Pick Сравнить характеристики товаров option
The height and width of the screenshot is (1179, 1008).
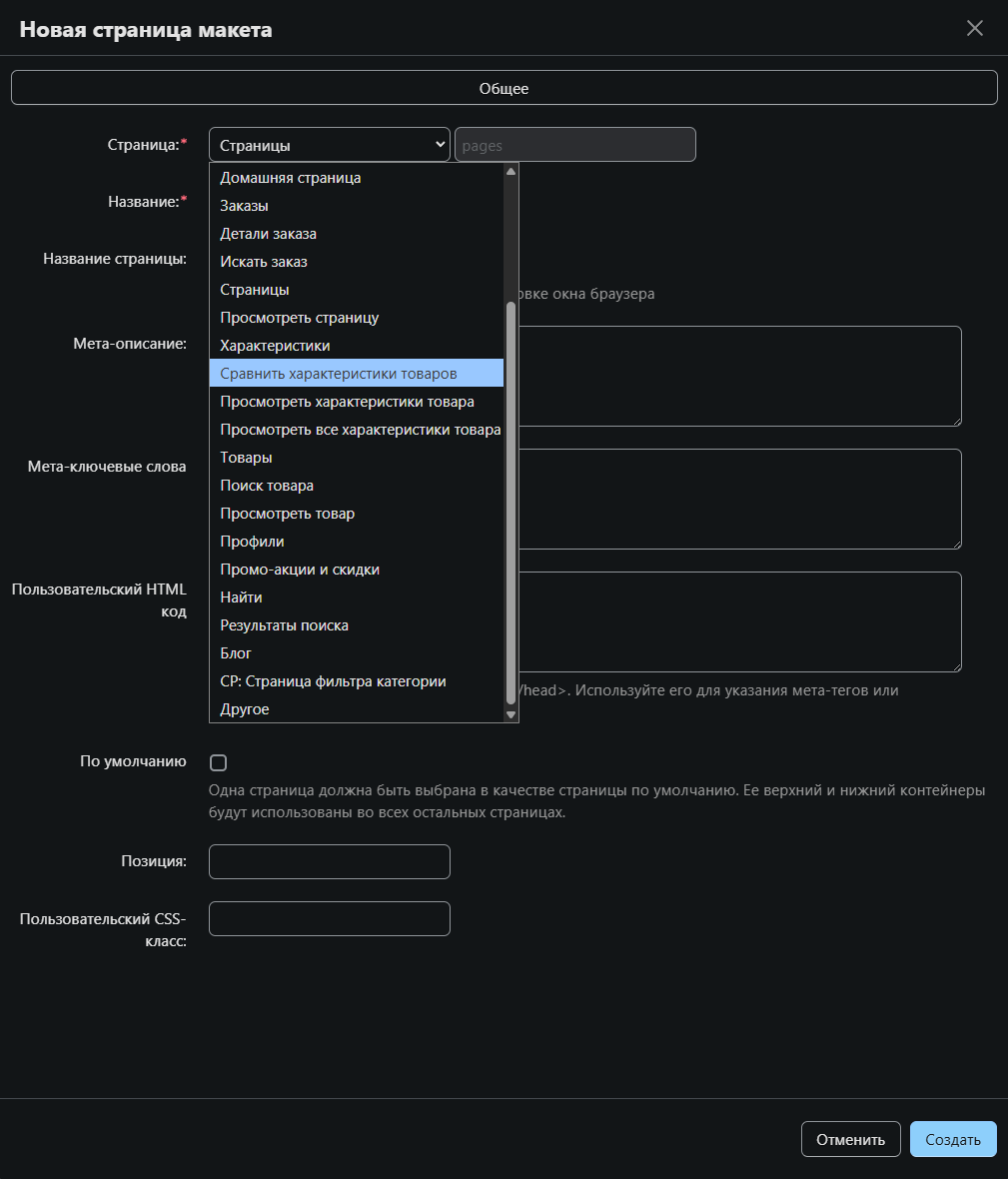338,374
